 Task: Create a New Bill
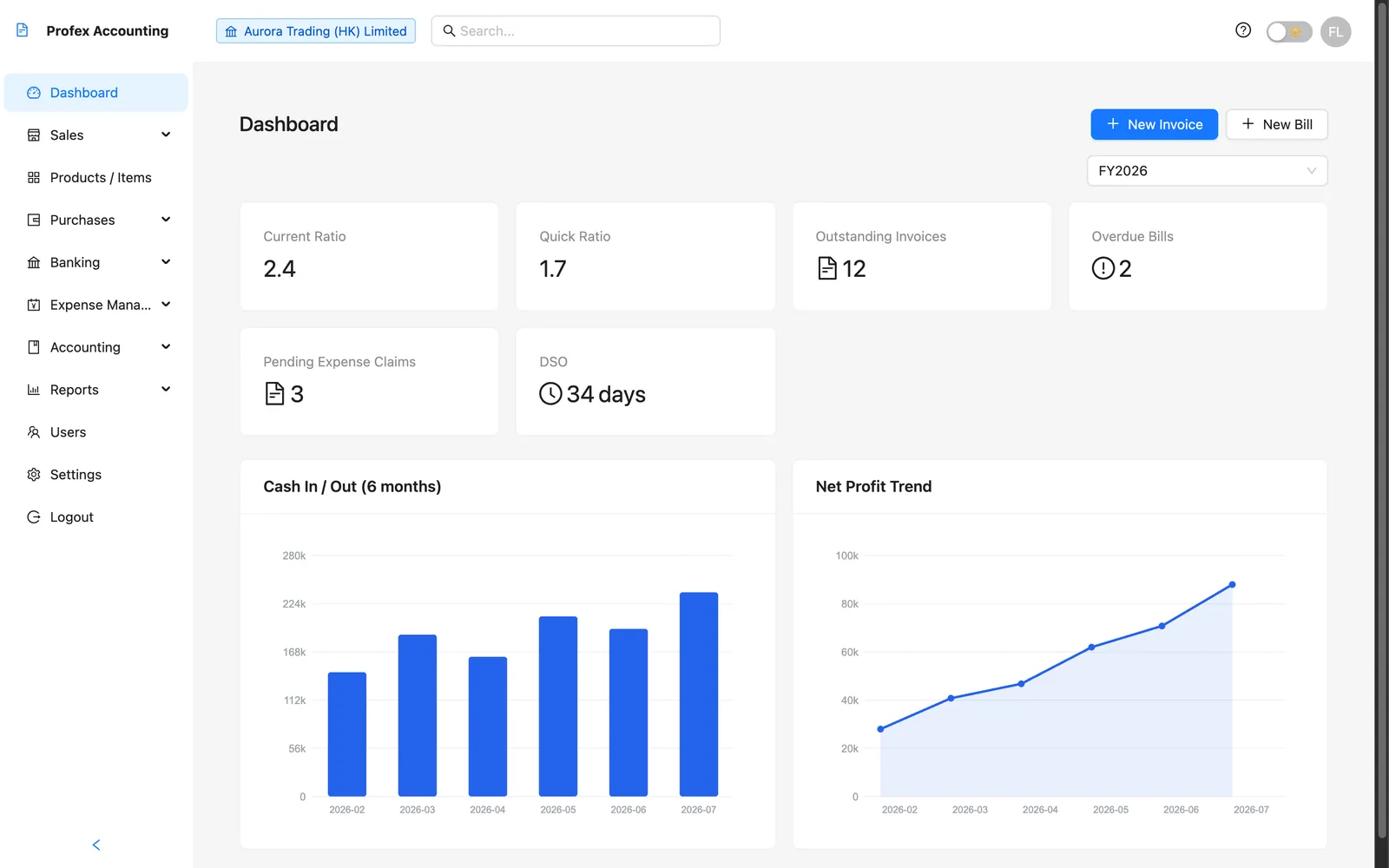[1276, 124]
